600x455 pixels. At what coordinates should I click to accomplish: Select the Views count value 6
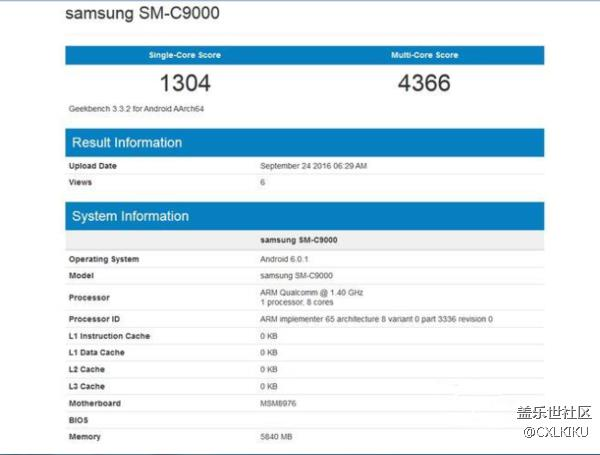262,182
